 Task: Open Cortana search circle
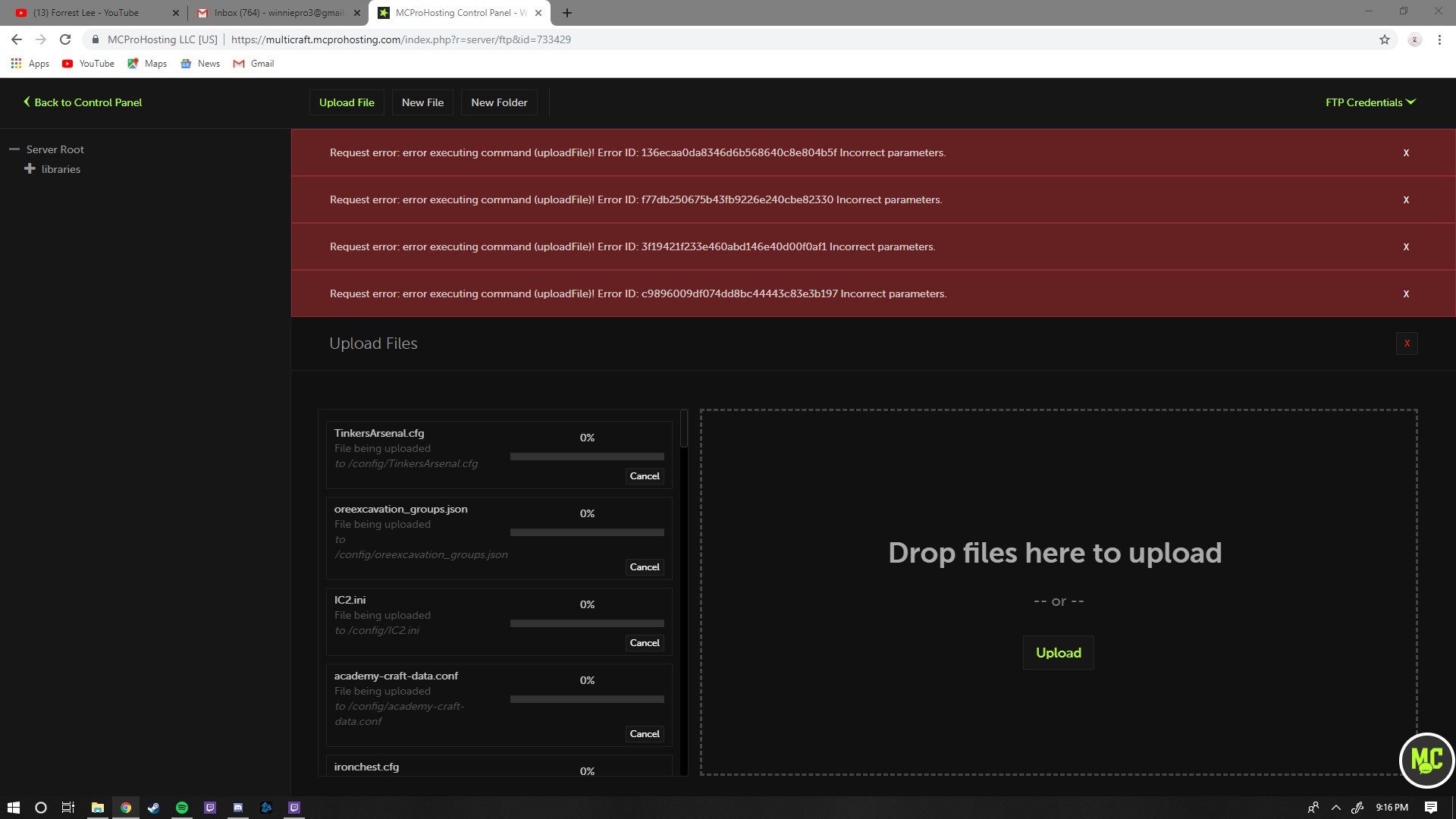pyautogui.click(x=41, y=808)
